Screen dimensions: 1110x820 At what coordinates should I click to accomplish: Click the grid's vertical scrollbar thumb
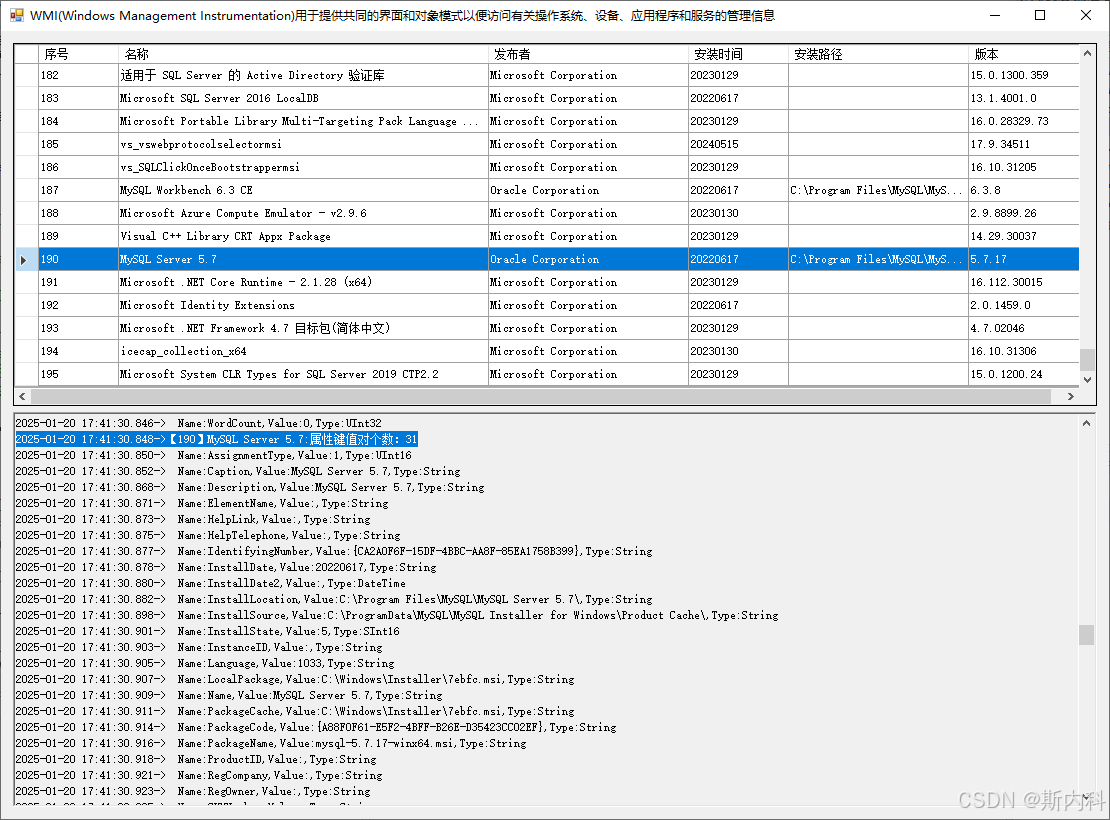pos(1087,360)
